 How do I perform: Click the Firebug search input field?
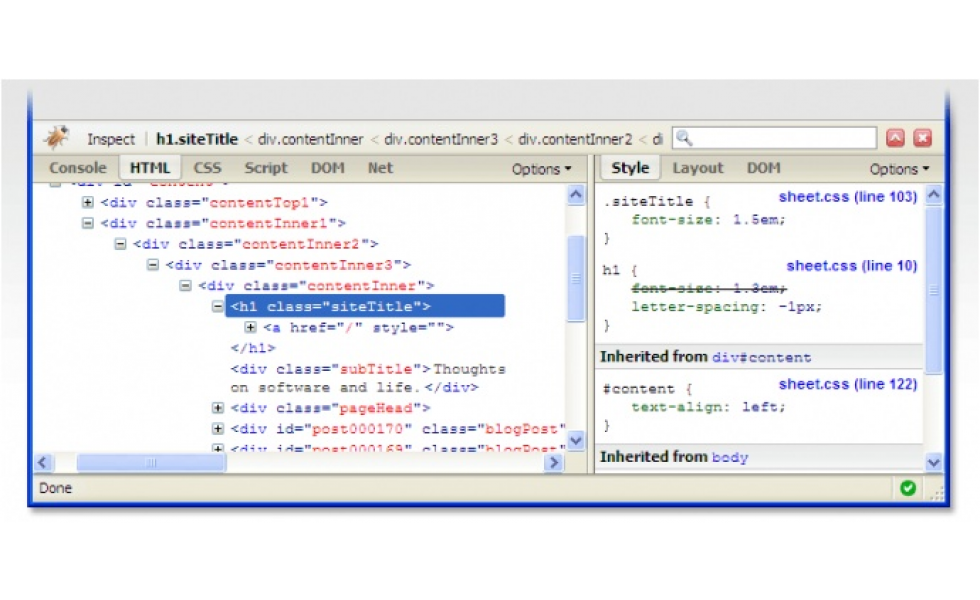[774, 138]
